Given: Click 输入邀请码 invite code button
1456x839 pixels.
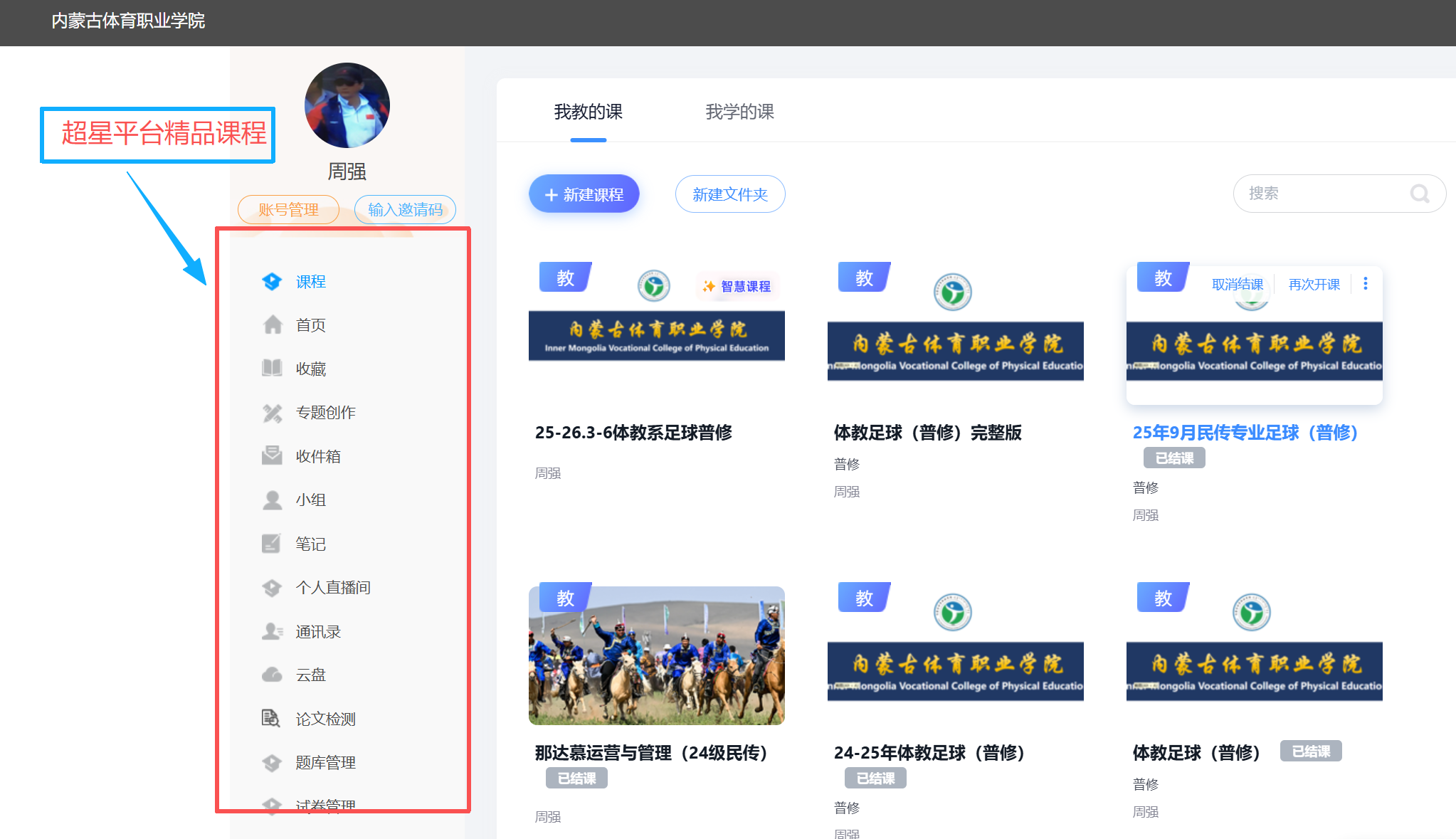Looking at the screenshot, I should point(405,209).
